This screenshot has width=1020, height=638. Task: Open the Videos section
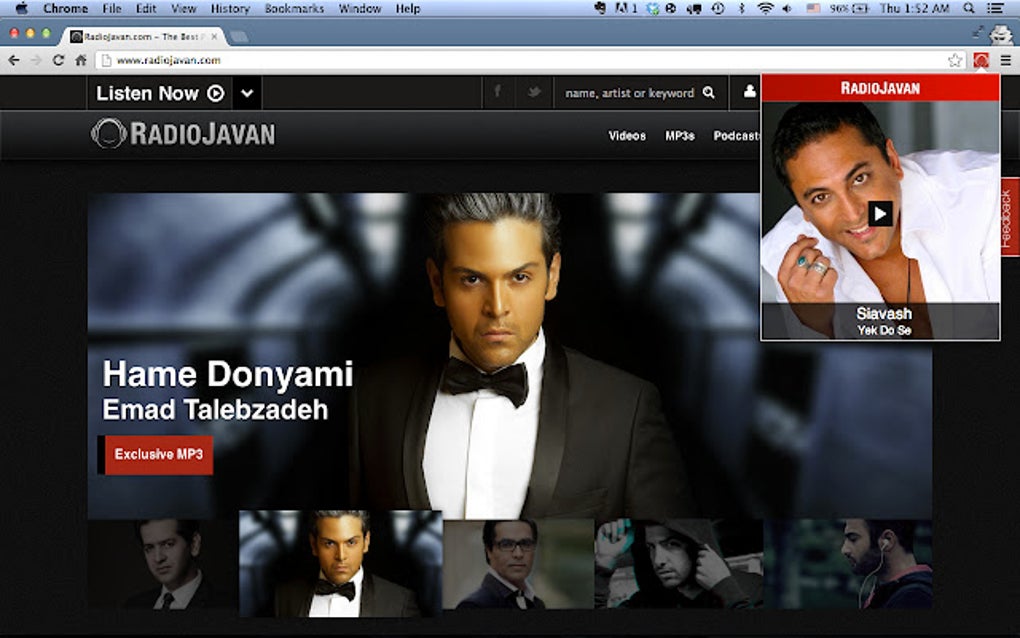[628, 135]
